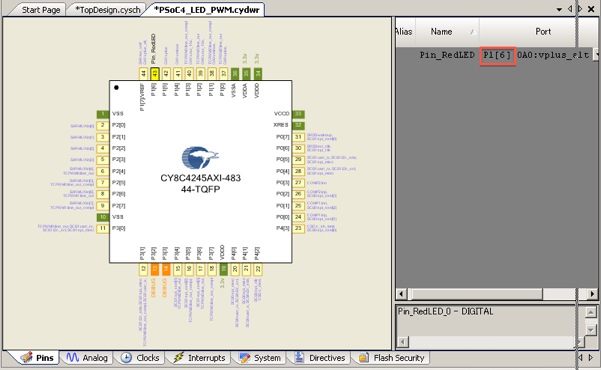The image size is (601, 370).
Task: Open the Flash Security tab
Action: tap(391, 358)
